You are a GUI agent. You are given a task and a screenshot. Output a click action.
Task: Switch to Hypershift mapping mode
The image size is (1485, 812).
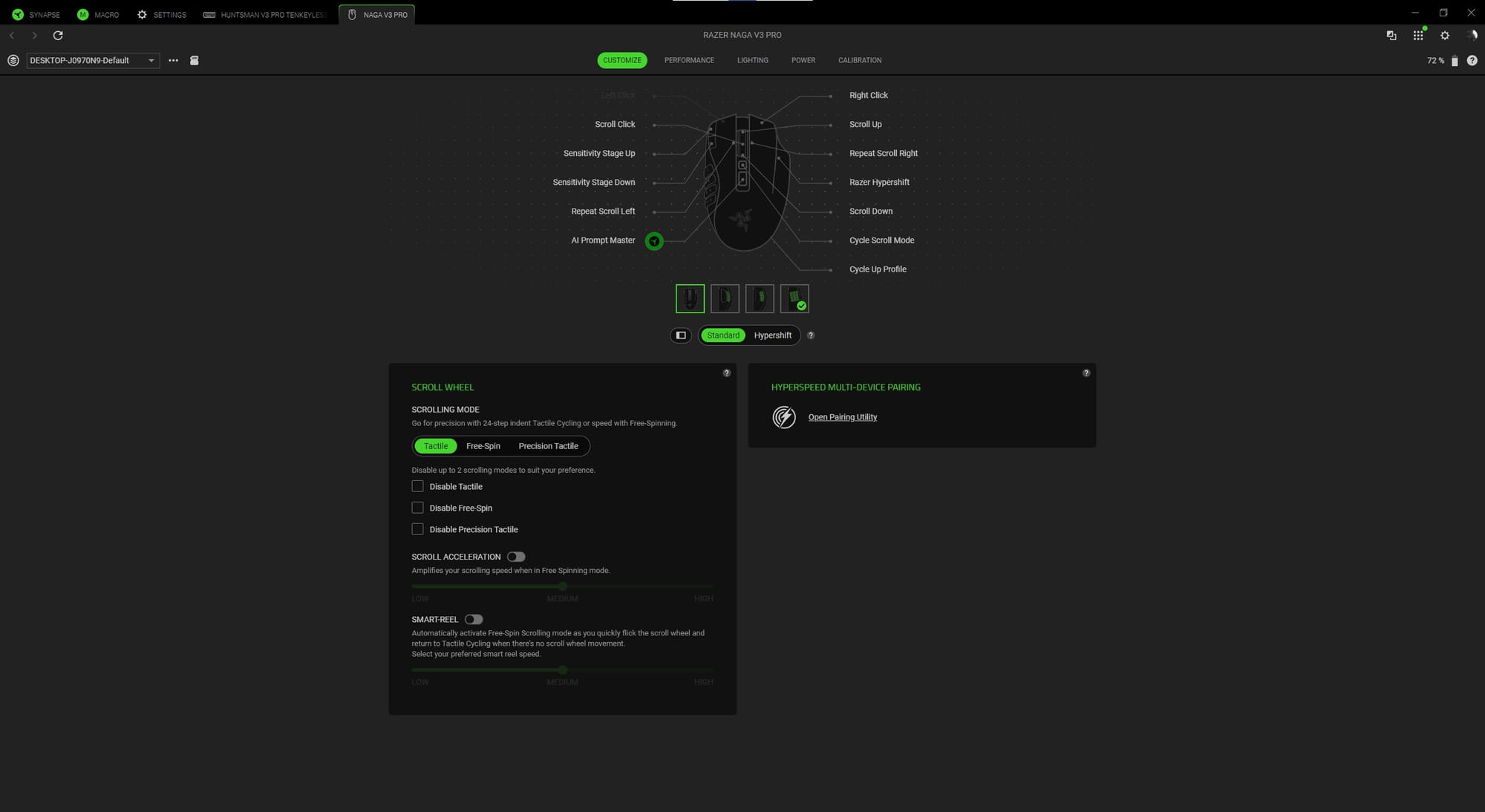point(773,335)
